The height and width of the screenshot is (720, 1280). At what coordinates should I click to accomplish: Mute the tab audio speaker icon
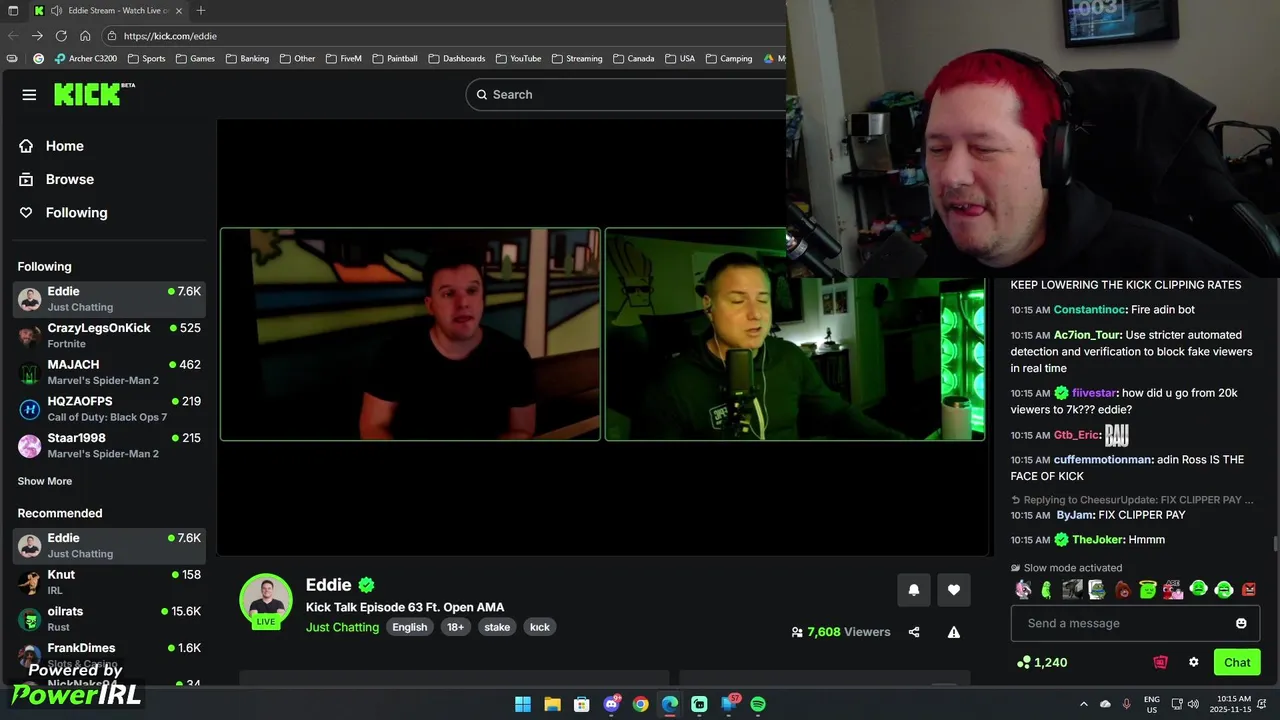57,11
